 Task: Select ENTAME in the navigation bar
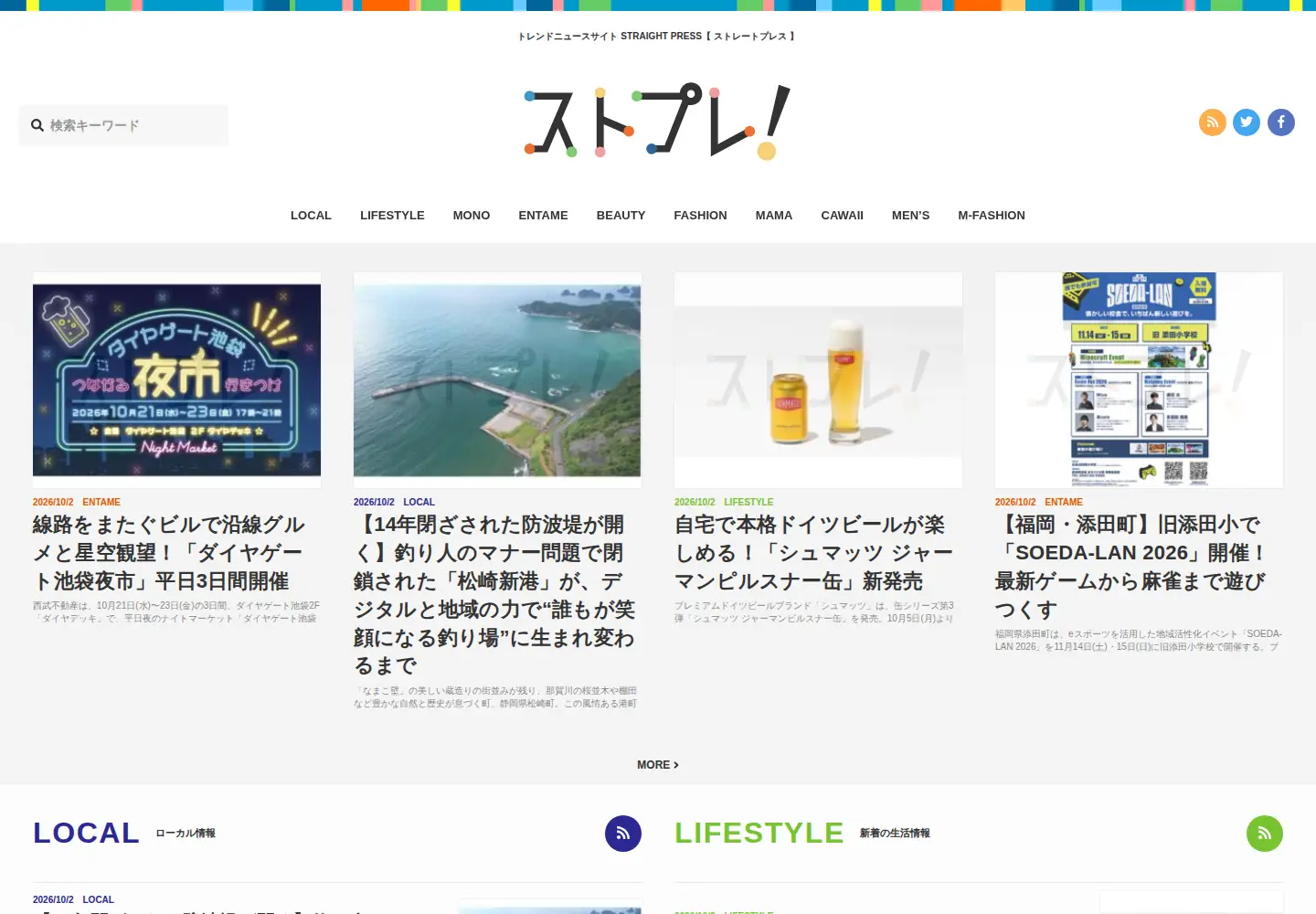[x=543, y=216]
